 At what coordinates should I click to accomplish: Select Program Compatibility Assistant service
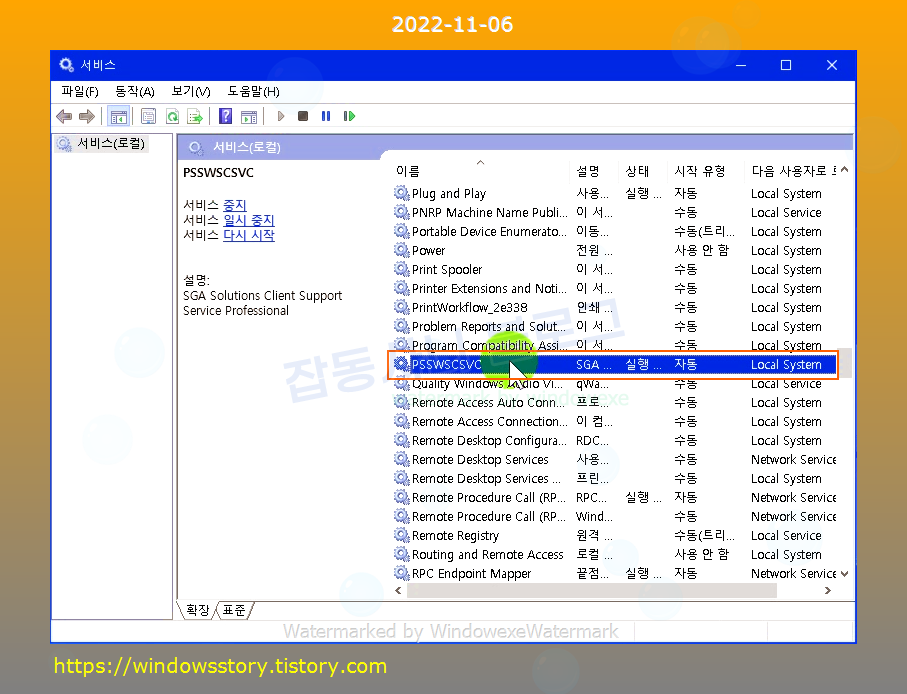[614, 345]
